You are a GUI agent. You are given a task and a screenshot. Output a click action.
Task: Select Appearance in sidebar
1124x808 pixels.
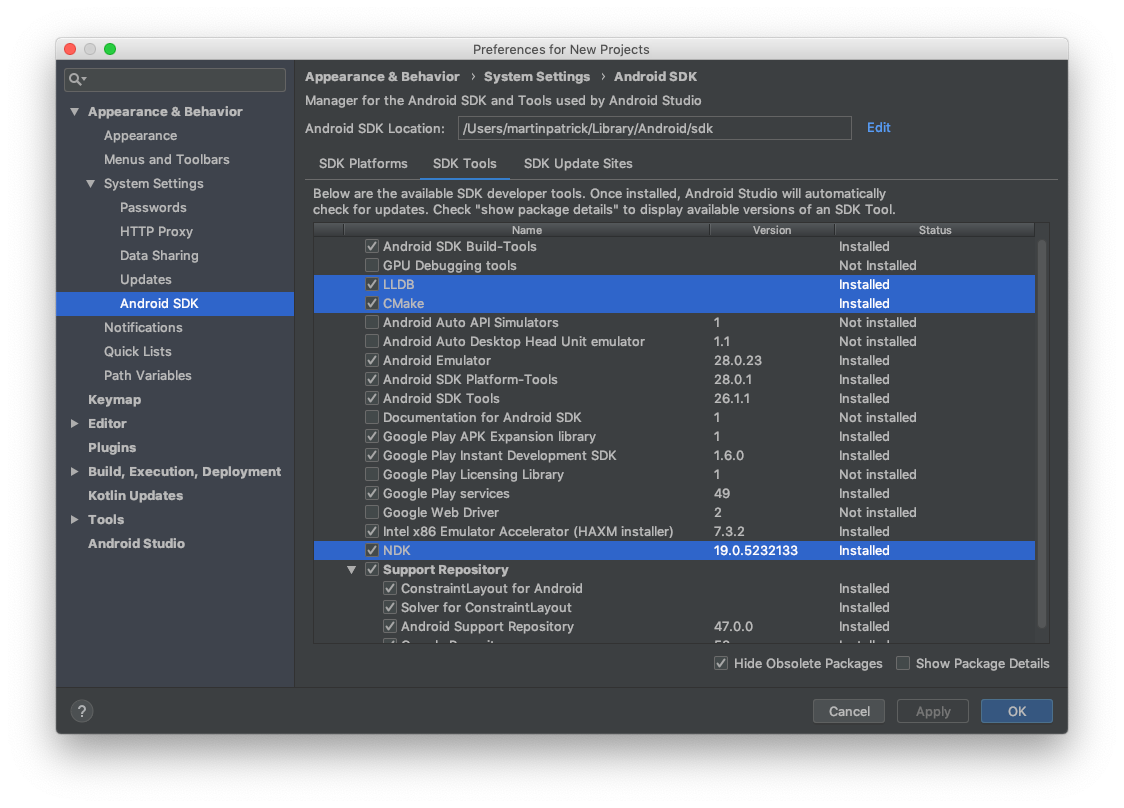140,136
